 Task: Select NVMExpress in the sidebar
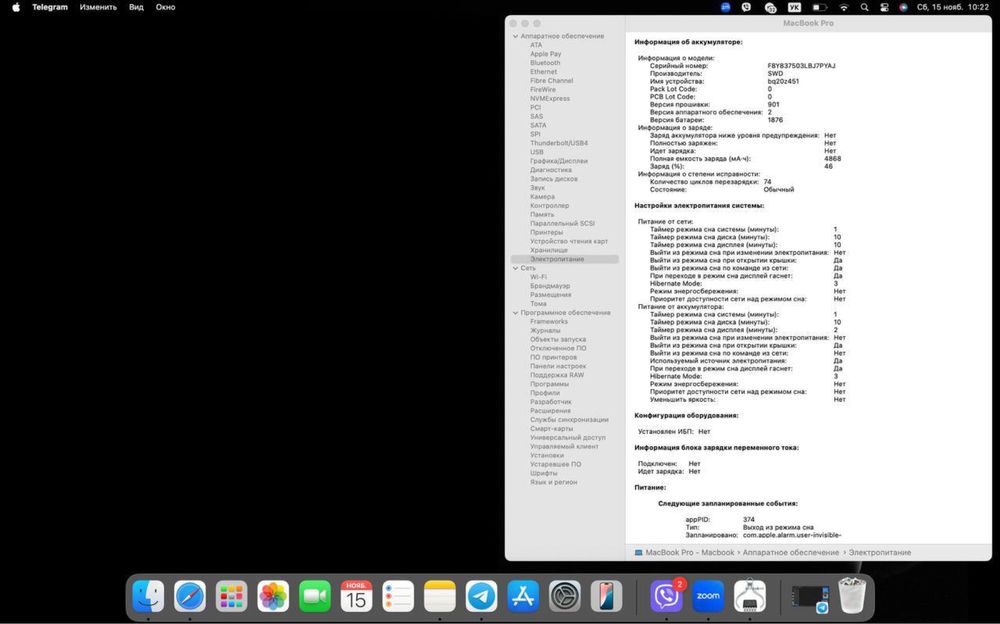click(x=550, y=98)
